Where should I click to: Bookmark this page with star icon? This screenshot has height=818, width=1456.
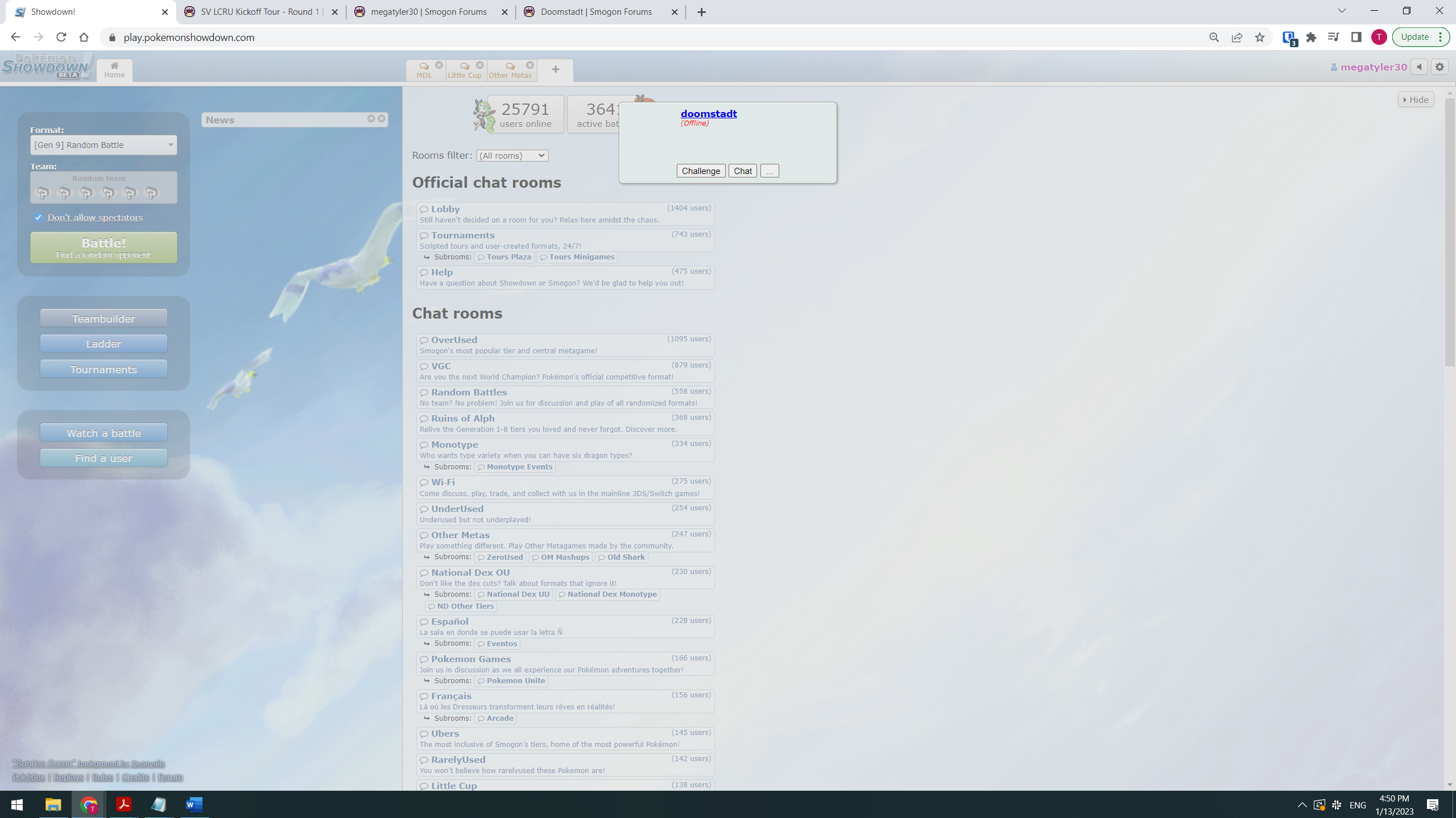pyautogui.click(x=1259, y=37)
